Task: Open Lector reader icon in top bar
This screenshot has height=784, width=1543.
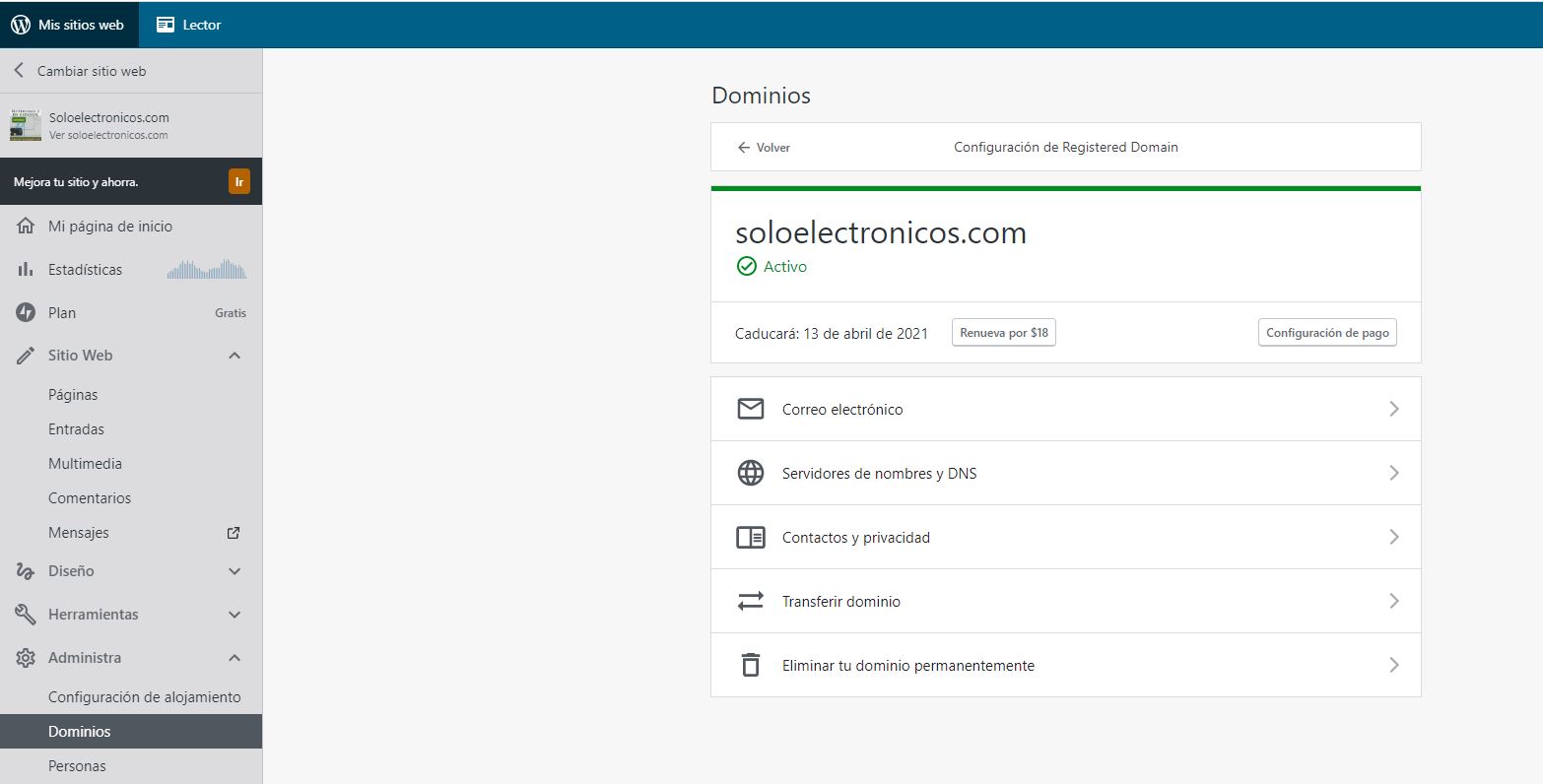Action: (166, 25)
